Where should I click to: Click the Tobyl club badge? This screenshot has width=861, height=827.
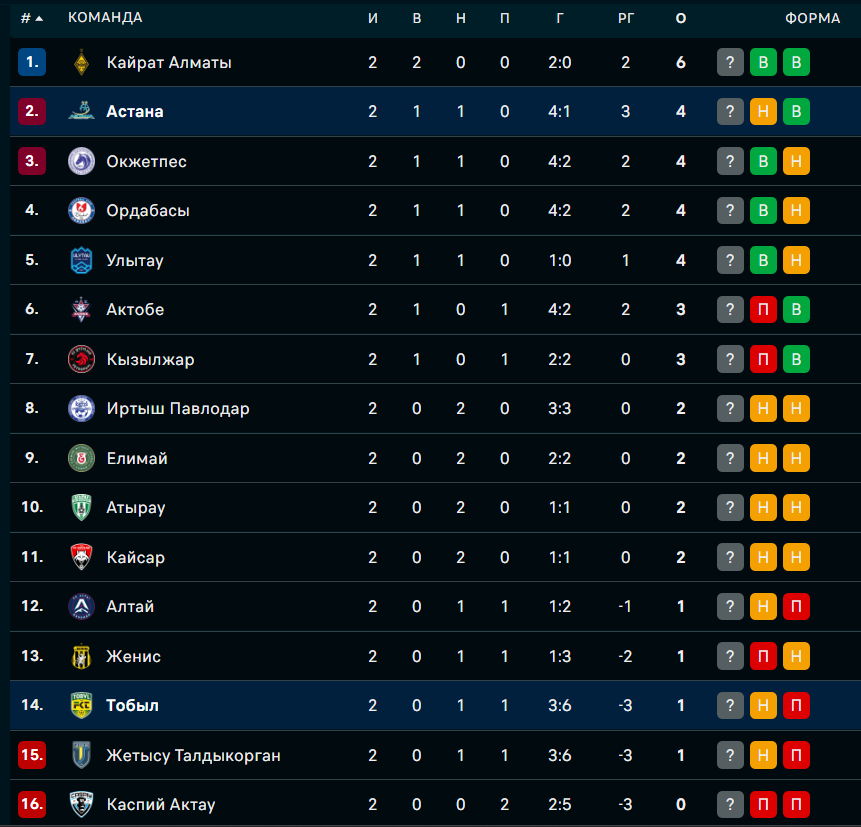[x=81, y=705]
